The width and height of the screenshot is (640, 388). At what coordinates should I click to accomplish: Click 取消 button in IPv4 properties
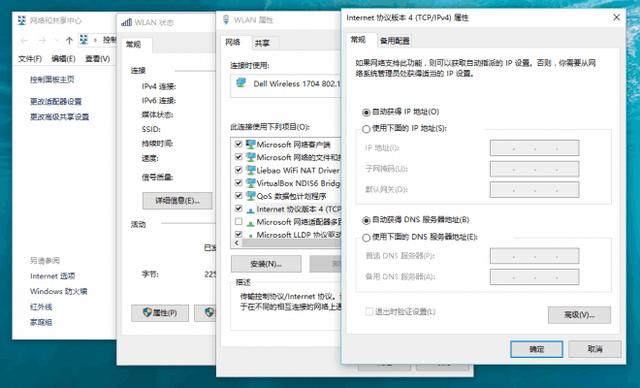[x=595, y=349]
